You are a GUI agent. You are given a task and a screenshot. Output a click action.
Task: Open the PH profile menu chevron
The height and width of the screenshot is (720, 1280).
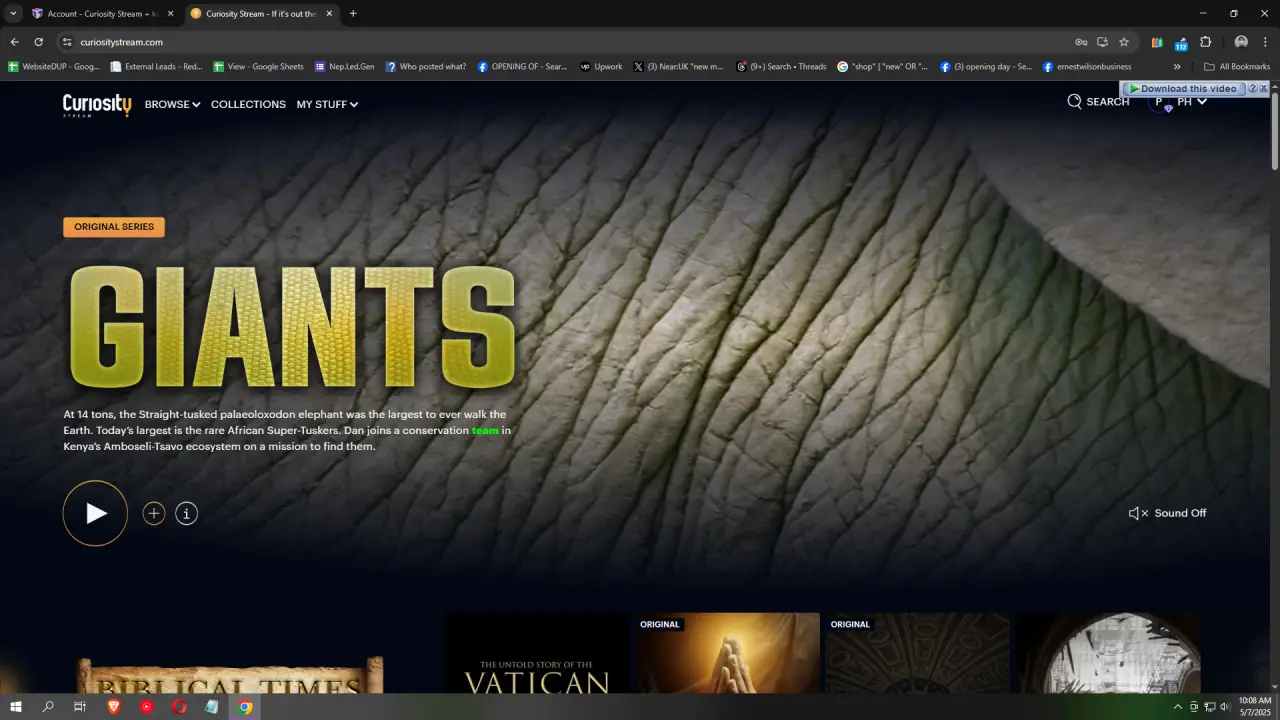click(x=1202, y=102)
